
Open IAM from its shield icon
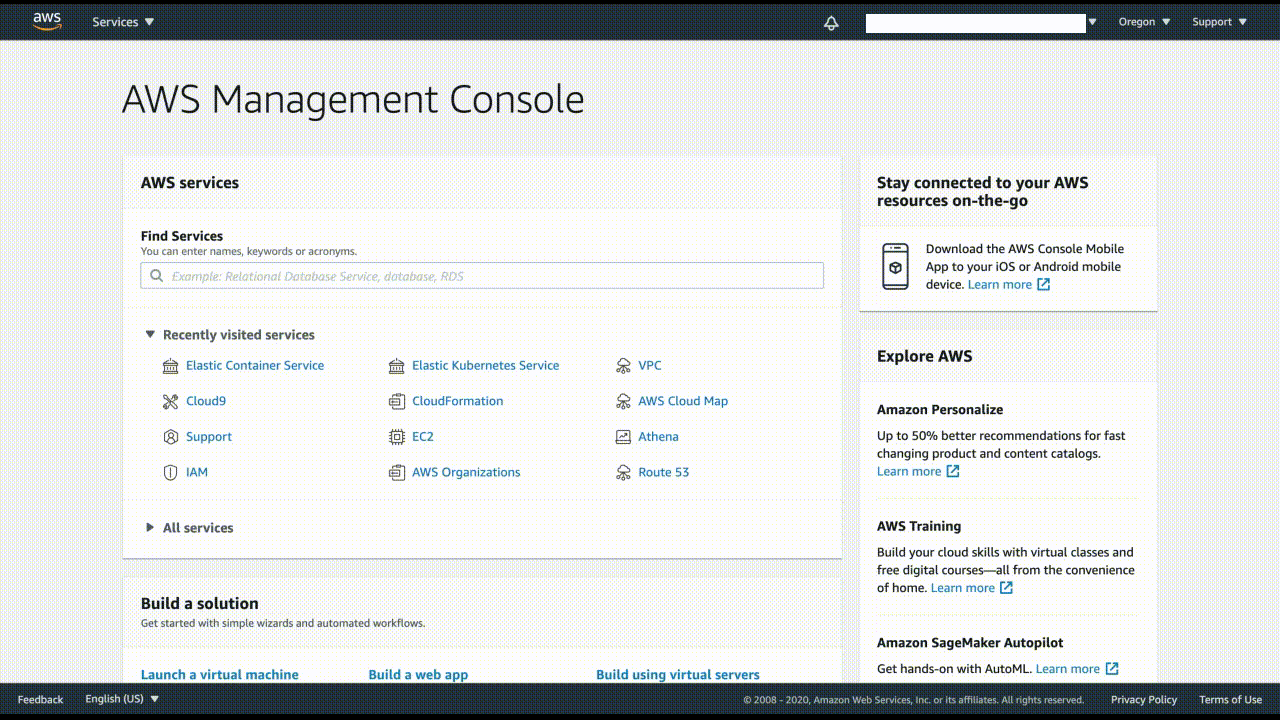coord(169,472)
